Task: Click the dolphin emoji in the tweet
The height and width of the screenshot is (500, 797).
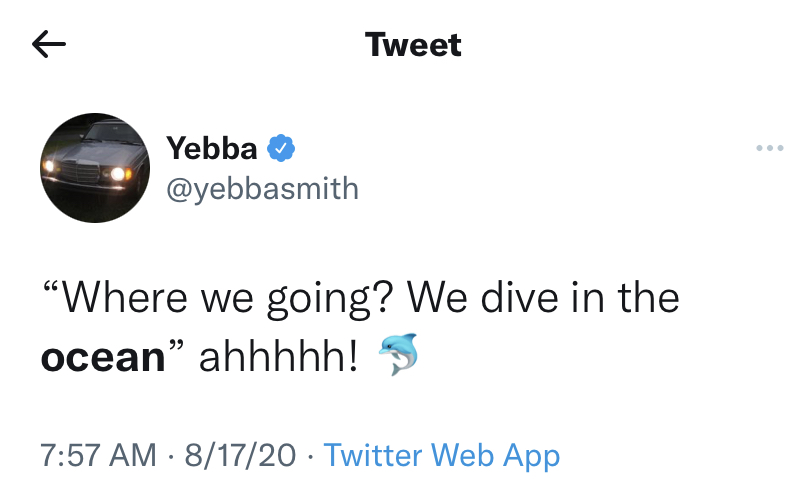Action: click(x=398, y=354)
